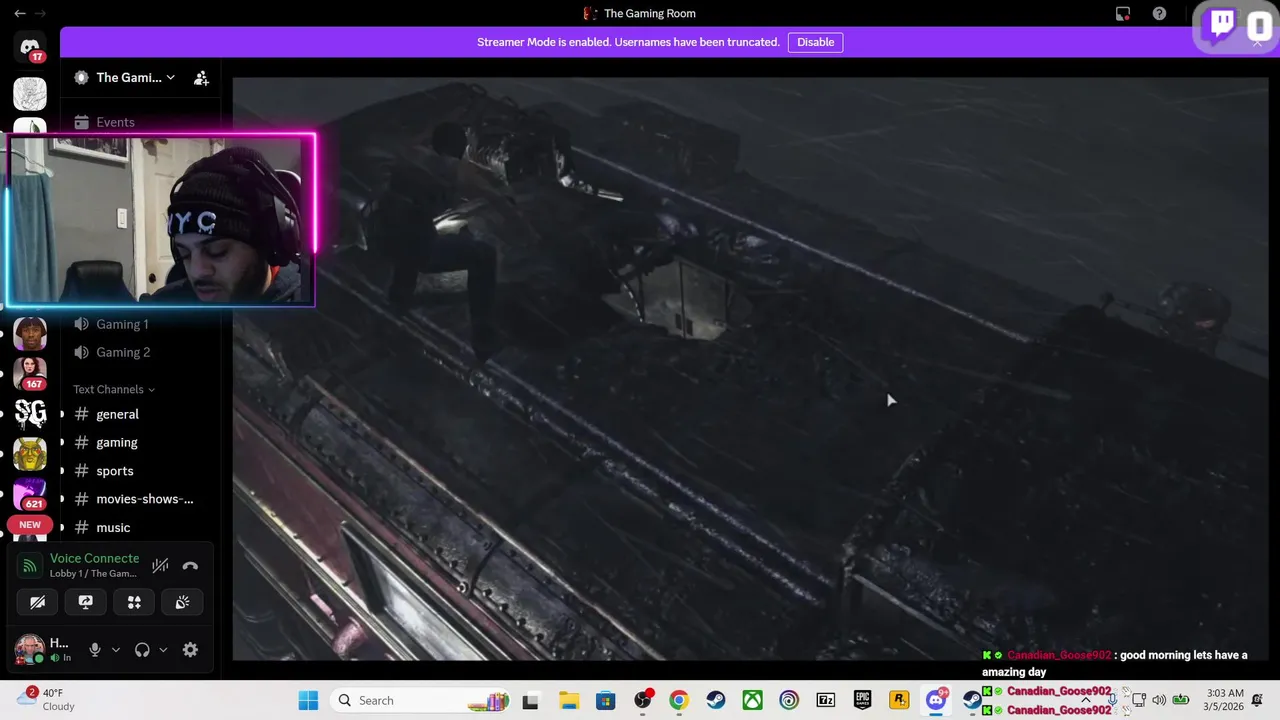This screenshot has width=1280, height=720.
Task: Open Microsoft Store from taskbar
Action: coord(606,700)
